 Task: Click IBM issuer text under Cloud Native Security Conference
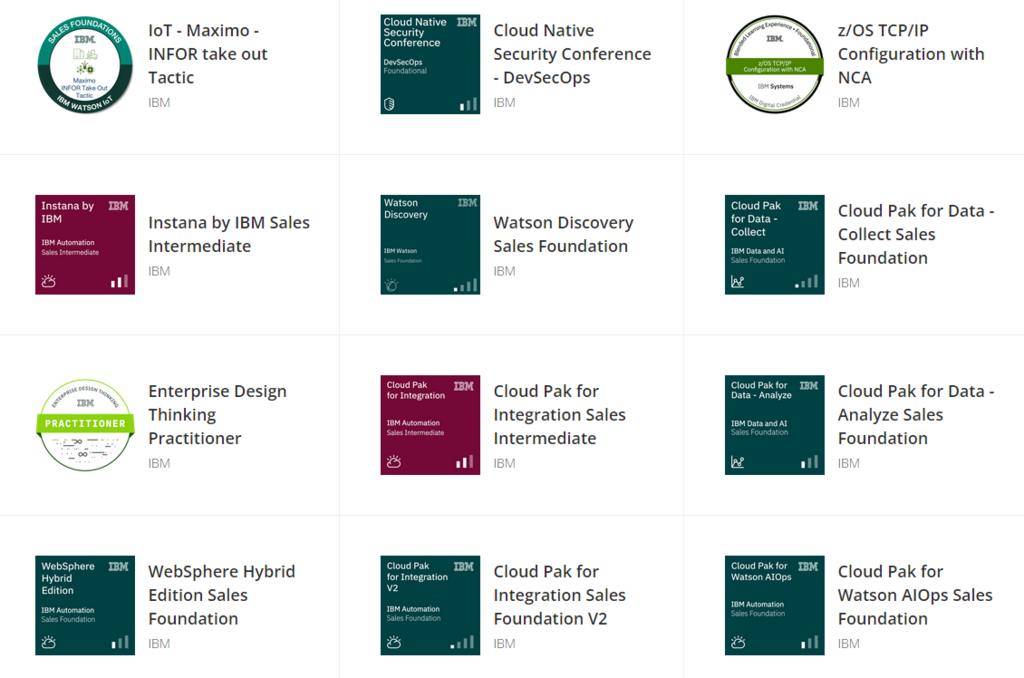coord(504,102)
